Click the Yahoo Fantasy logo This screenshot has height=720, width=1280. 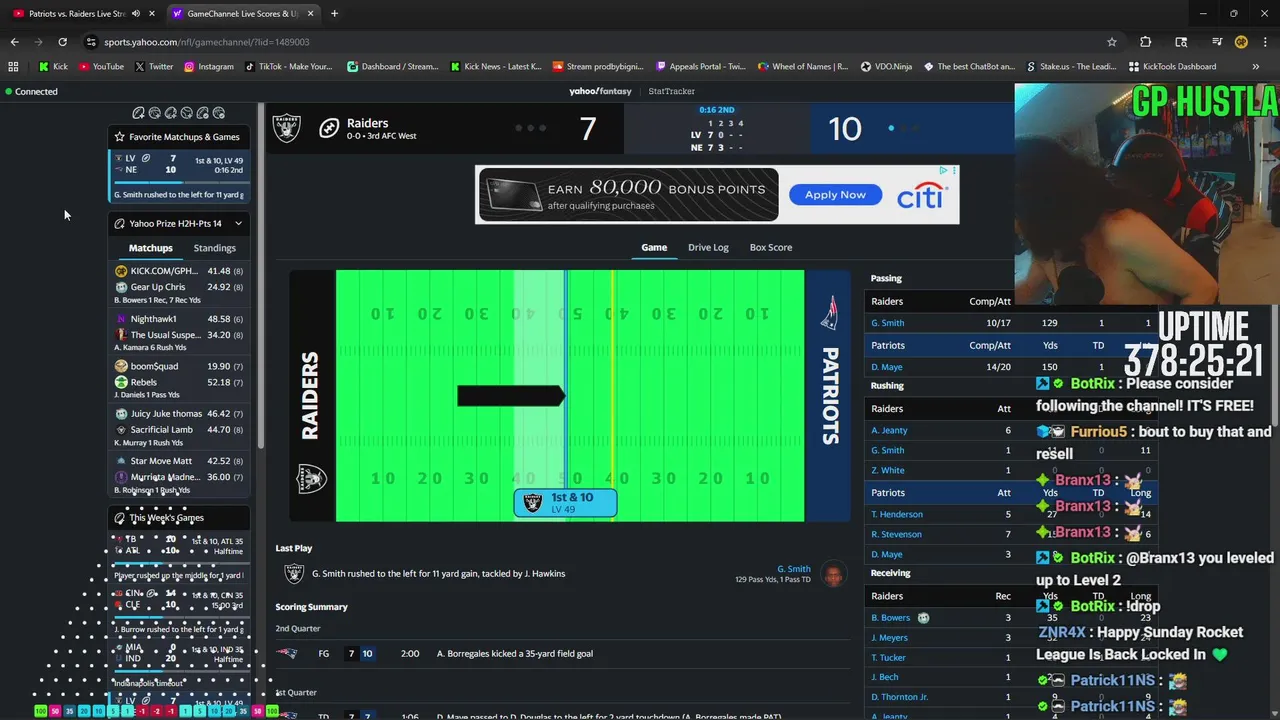tap(600, 91)
